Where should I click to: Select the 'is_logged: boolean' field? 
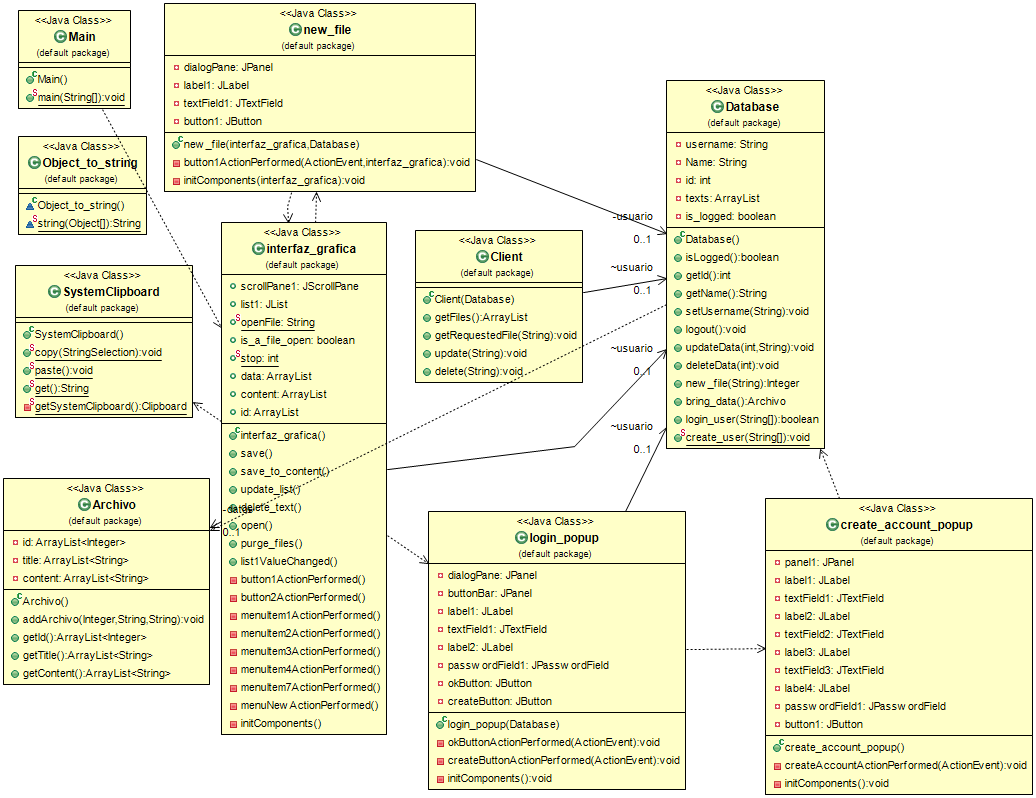730,216
